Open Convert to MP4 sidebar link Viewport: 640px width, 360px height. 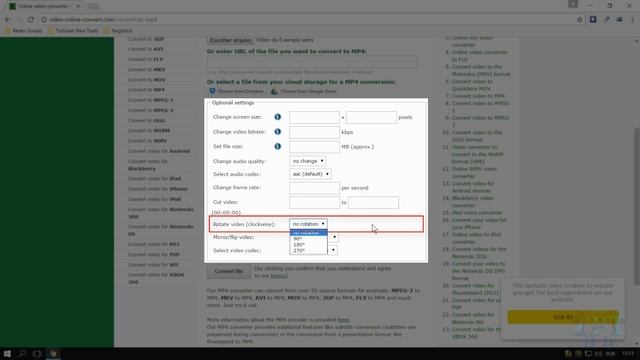[x=146, y=90]
